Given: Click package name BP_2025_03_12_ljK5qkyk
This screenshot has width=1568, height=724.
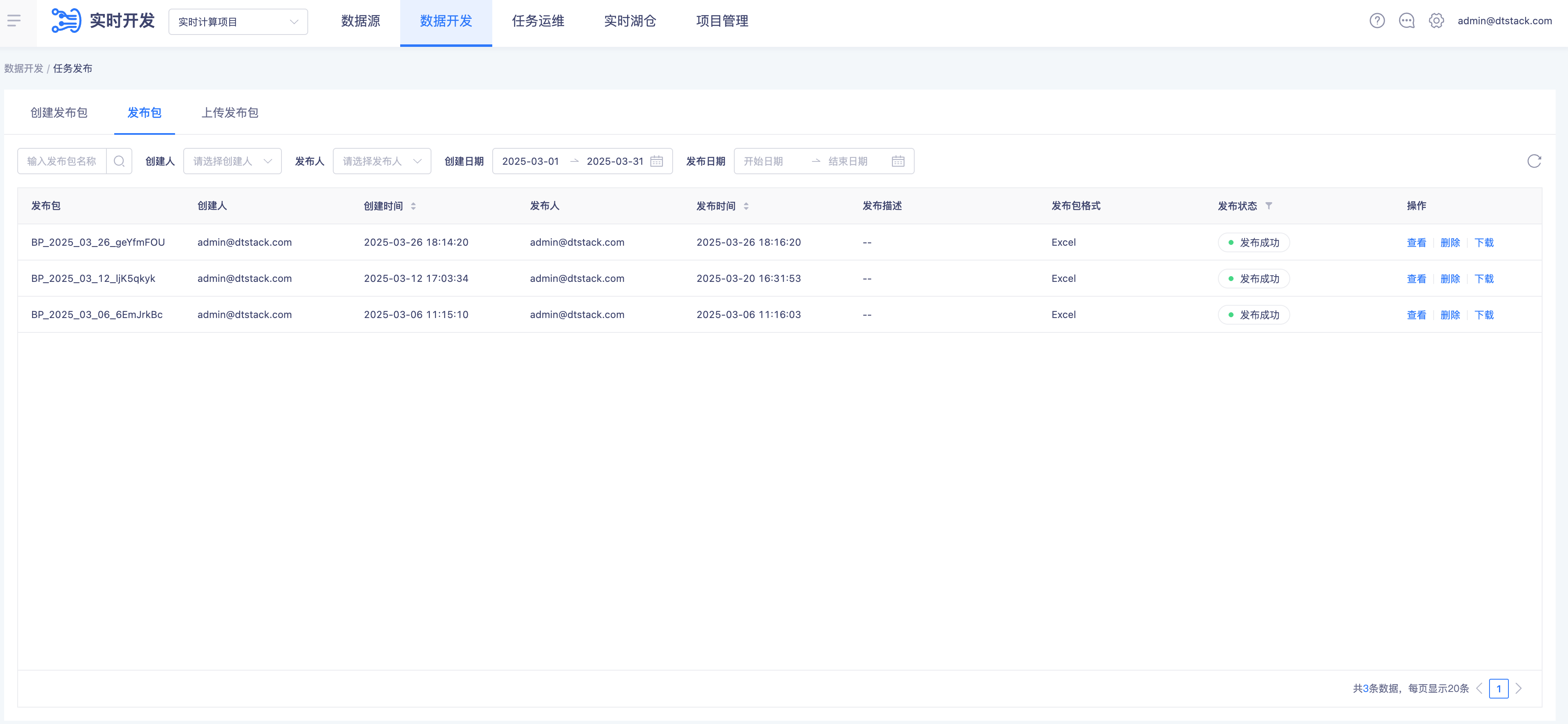Looking at the screenshot, I should [x=93, y=278].
